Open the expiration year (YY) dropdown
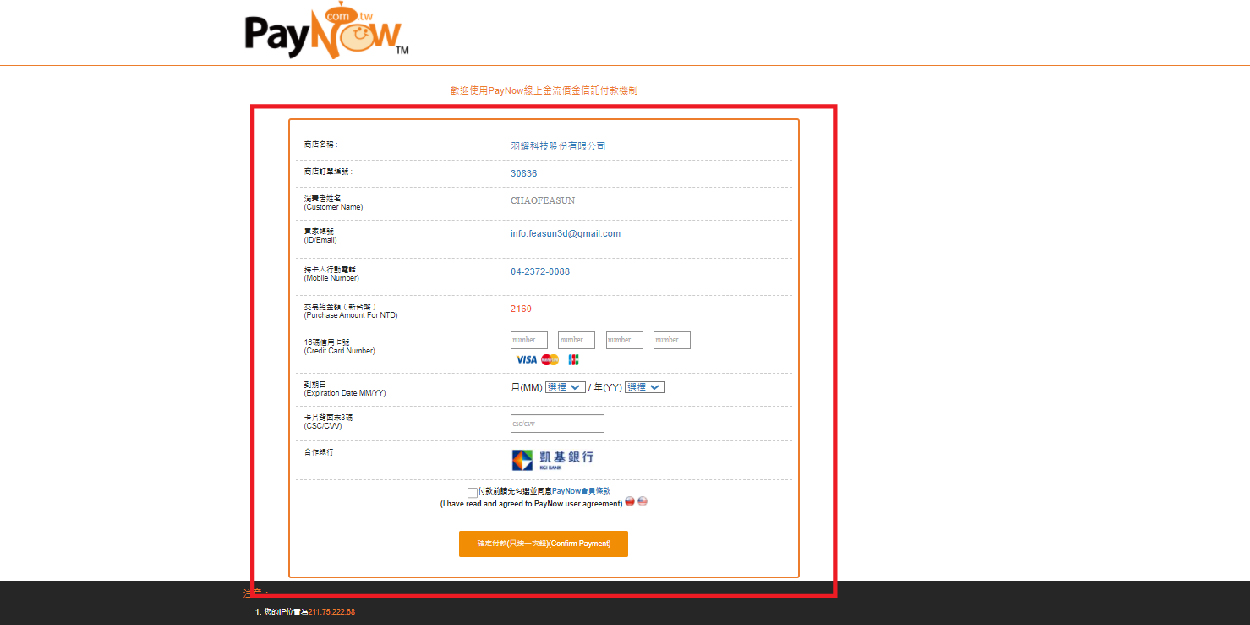This screenshot has width=1250, height=625. [645, 387]
